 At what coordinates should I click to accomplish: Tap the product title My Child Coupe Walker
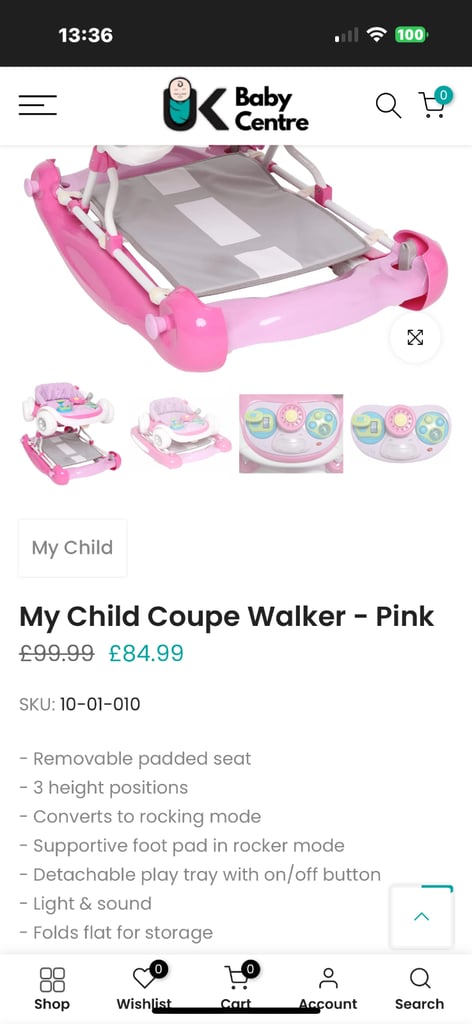[x=227, y=616]
